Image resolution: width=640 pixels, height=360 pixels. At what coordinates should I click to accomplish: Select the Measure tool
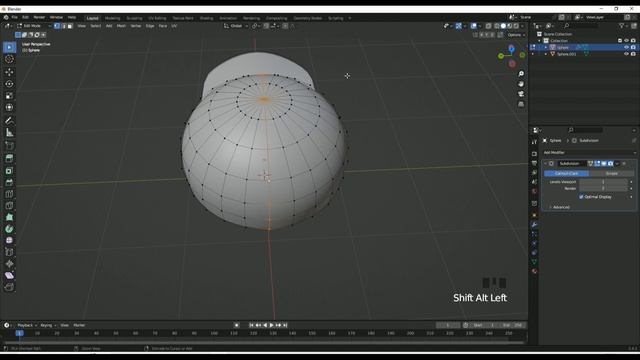point(9,132)
